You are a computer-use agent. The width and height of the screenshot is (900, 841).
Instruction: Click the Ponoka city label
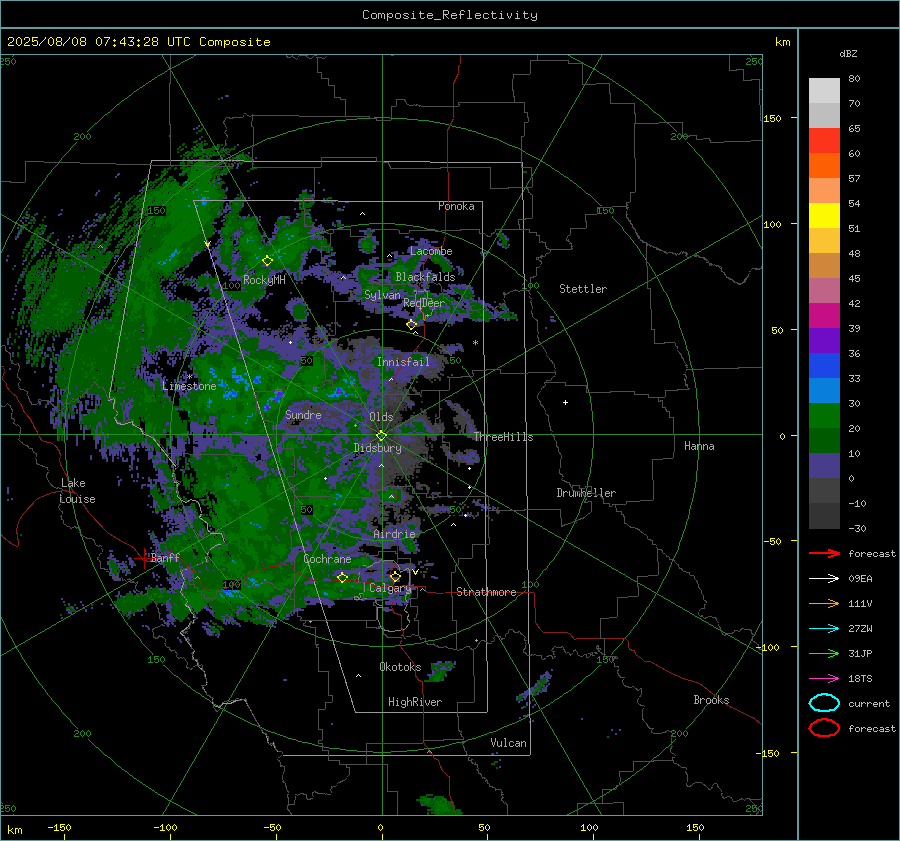point(456,206)
